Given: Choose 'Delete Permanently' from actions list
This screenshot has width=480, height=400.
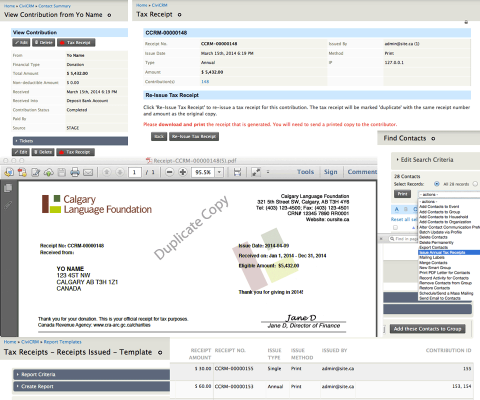Looking at the screenshot, I should click(436, 242).
